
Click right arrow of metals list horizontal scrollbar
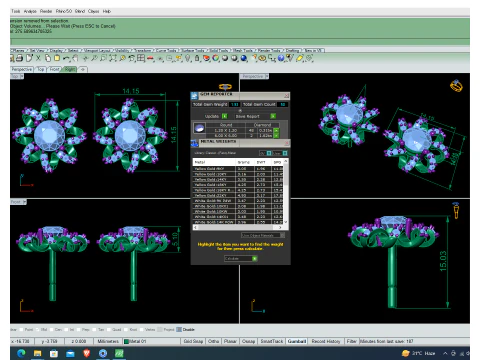(280, 227)
